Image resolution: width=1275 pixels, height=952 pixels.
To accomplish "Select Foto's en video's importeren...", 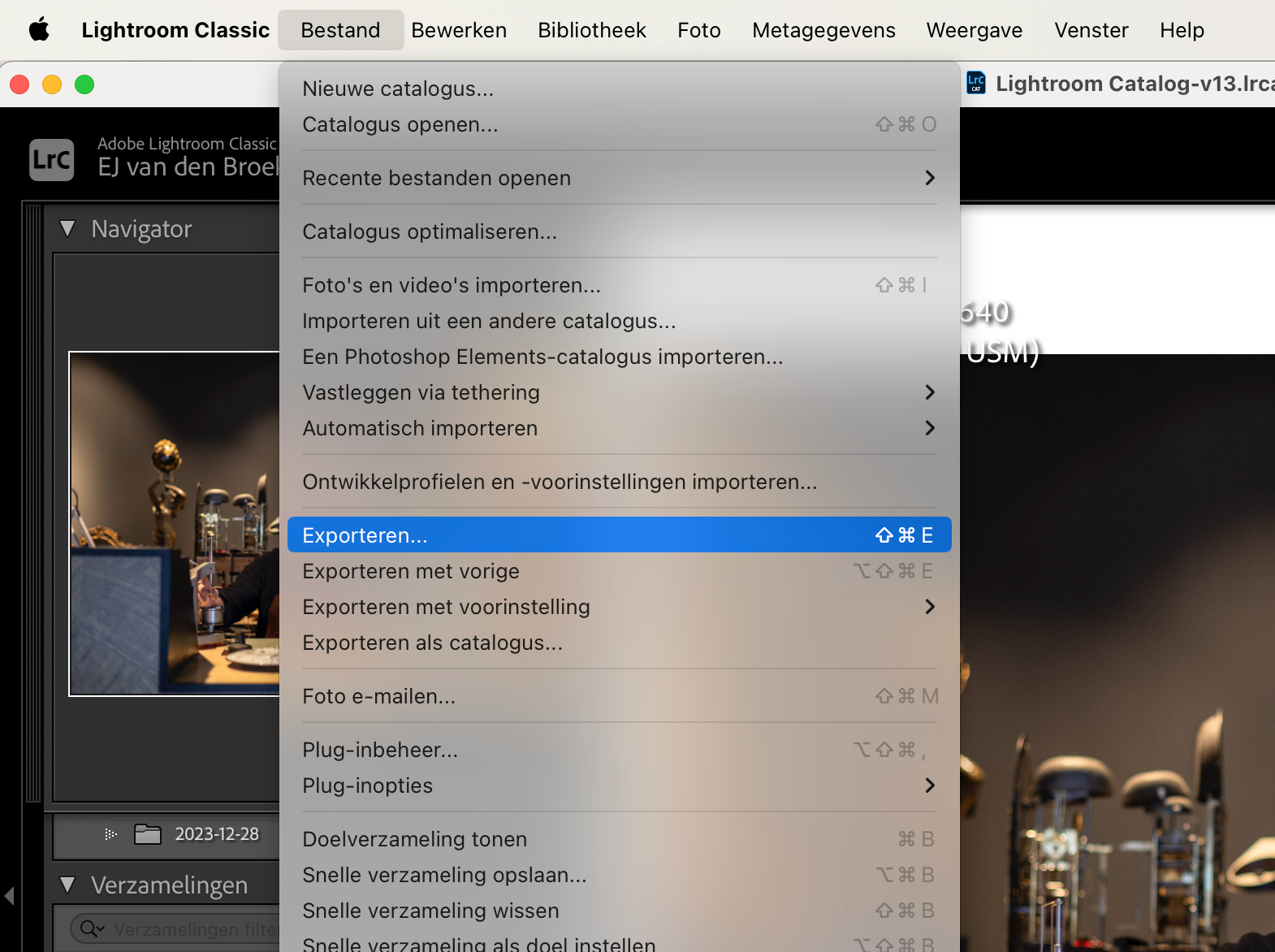I will point(619,285).
